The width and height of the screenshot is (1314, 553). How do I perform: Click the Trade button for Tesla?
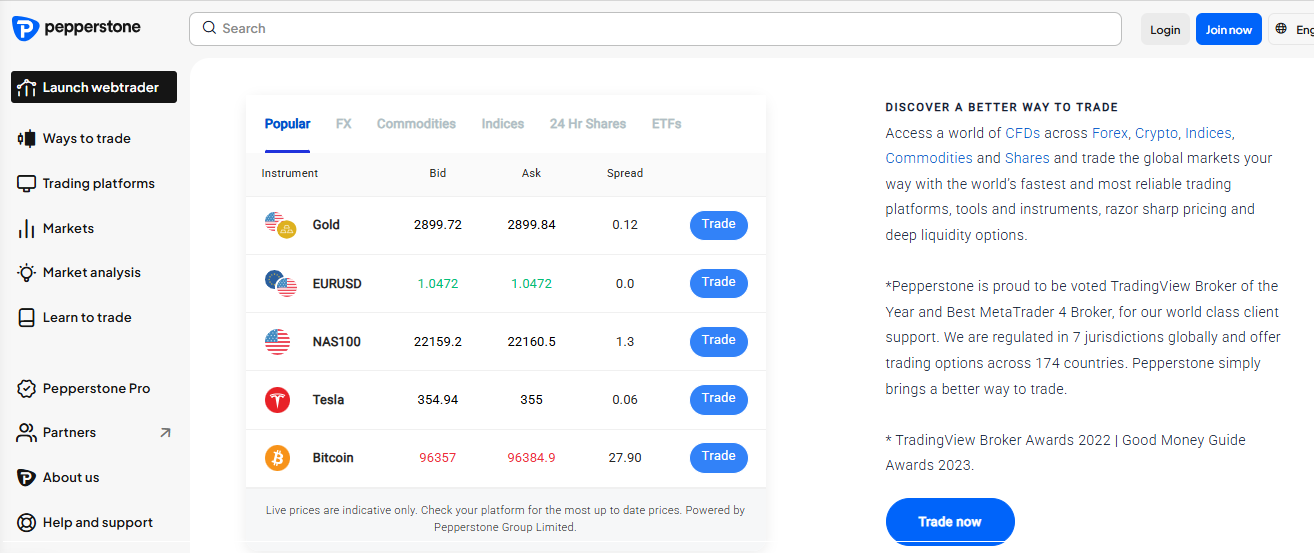point(719,399)
